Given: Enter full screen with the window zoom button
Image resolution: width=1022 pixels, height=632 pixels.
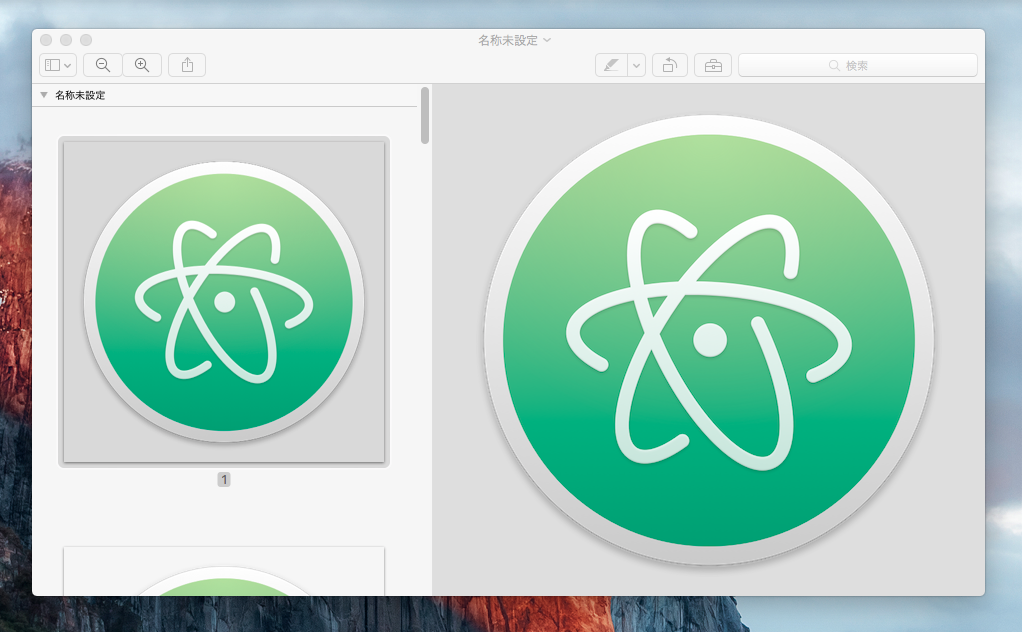Looking at the screenshot, I should point(86,40).
